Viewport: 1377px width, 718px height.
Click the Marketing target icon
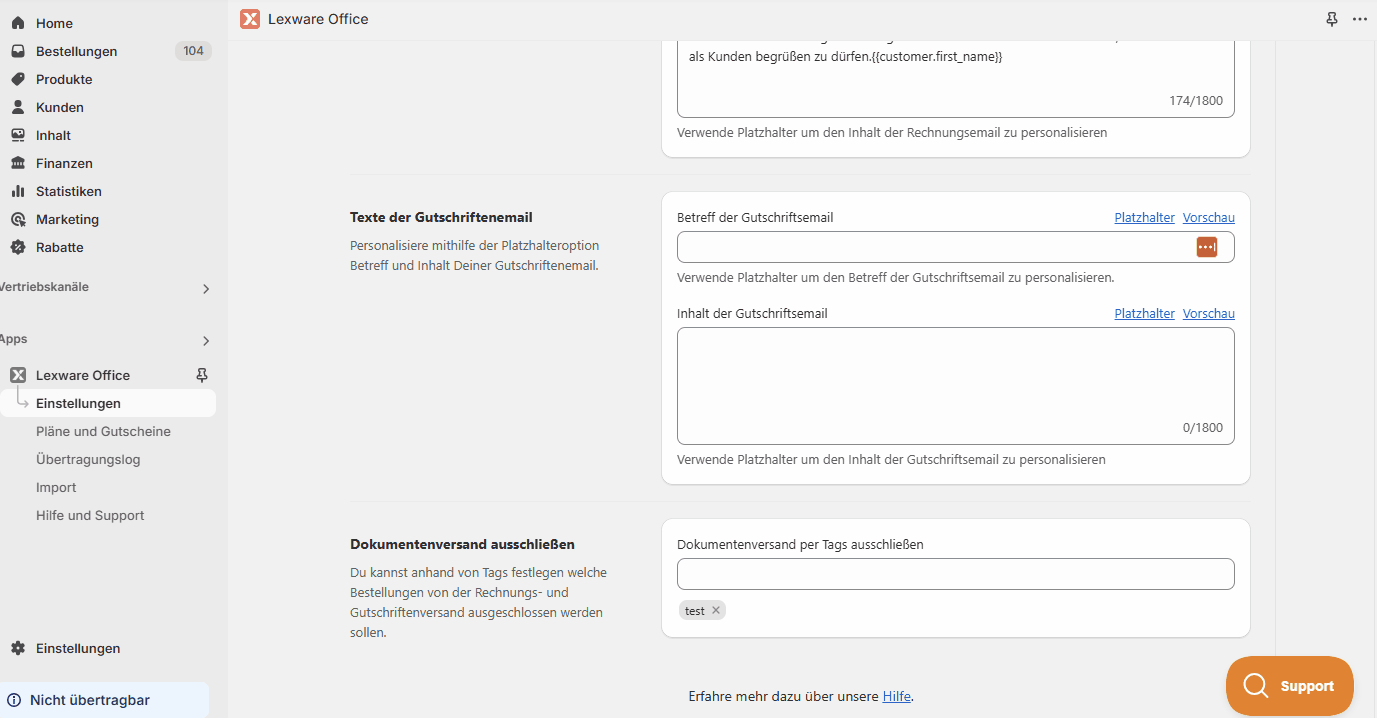point(18,219)
